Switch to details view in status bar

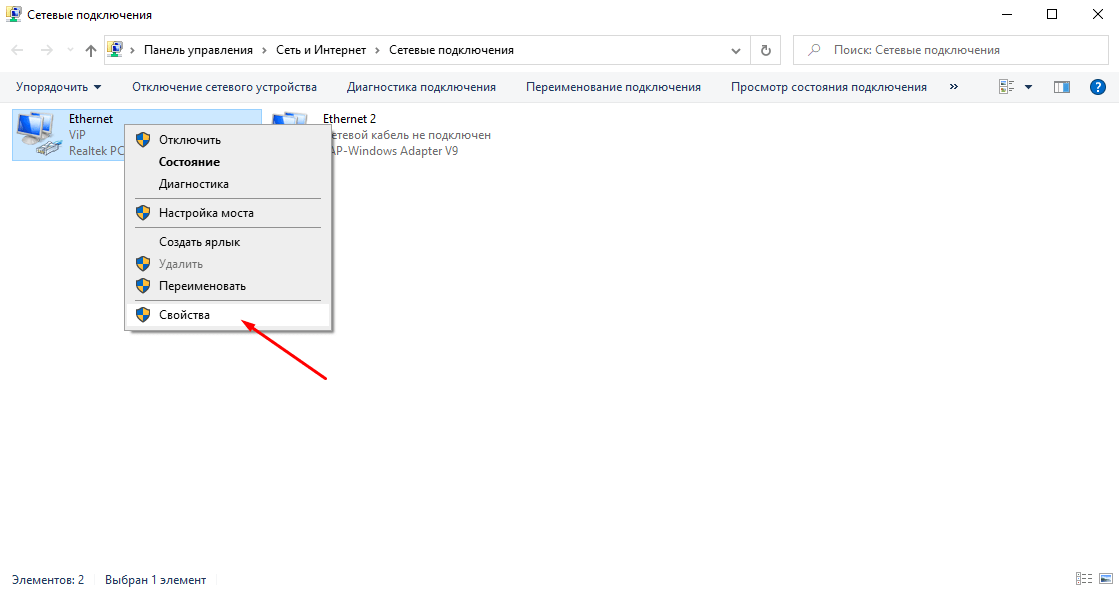pos(1083,578)
